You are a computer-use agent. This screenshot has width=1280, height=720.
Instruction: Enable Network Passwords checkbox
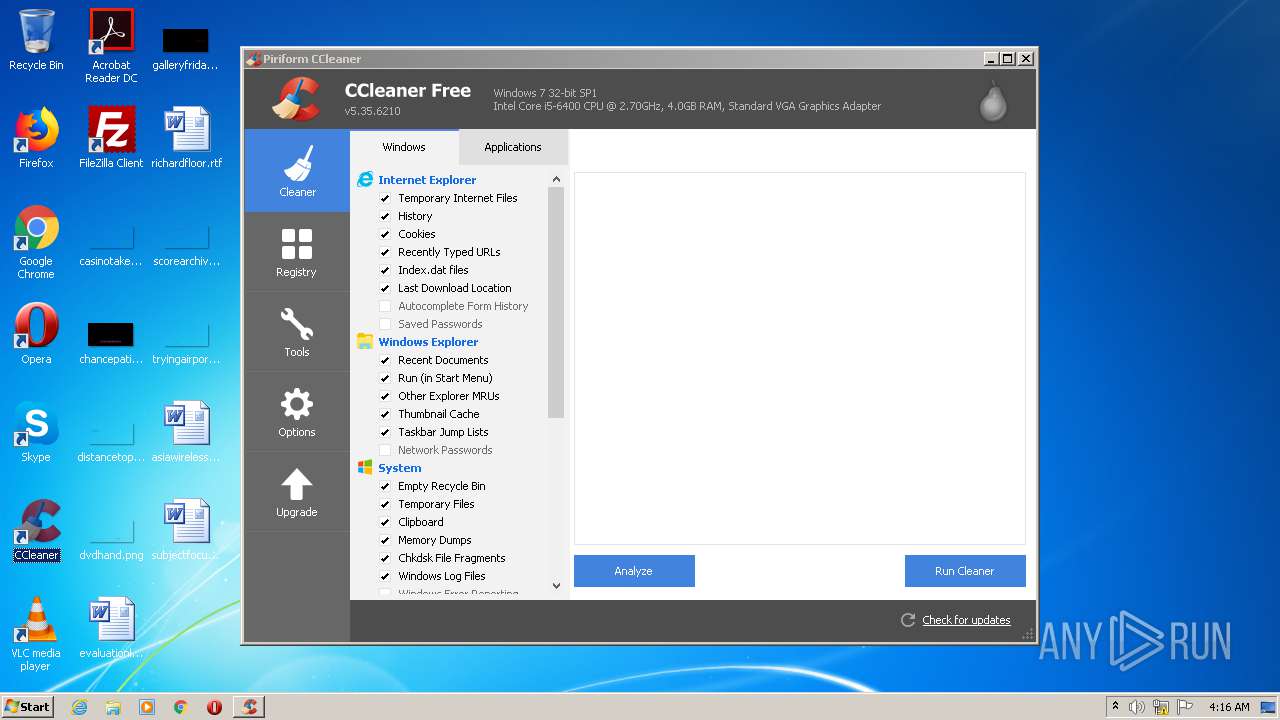(x=385, y=450)
